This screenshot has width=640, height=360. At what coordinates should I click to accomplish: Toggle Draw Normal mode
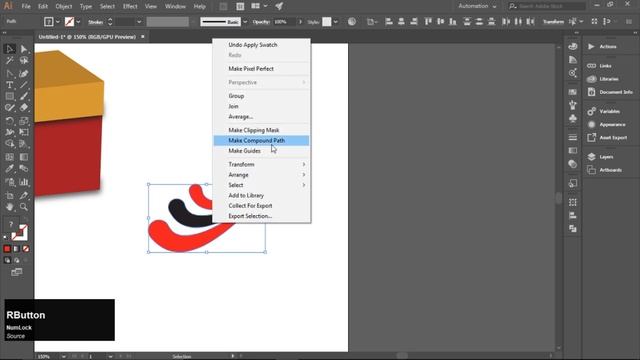[x=7, y=260]
